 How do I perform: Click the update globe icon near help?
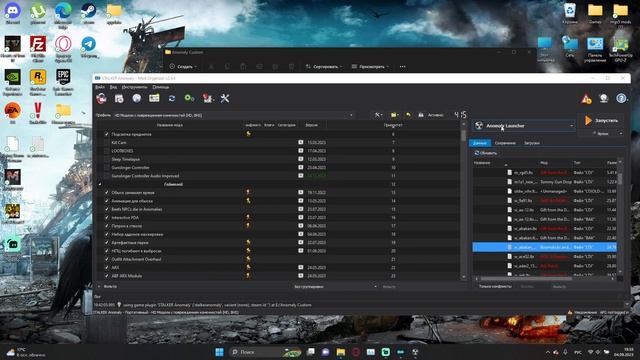coord(604,98)
